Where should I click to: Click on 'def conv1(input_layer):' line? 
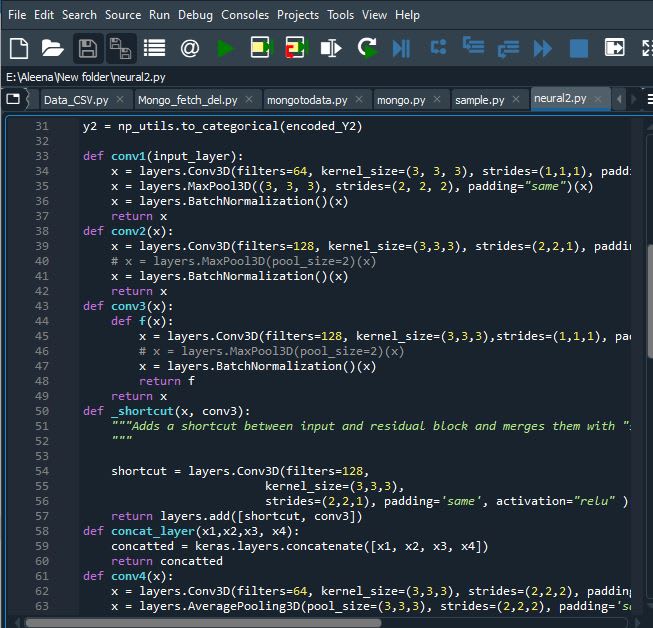[163, 156]
